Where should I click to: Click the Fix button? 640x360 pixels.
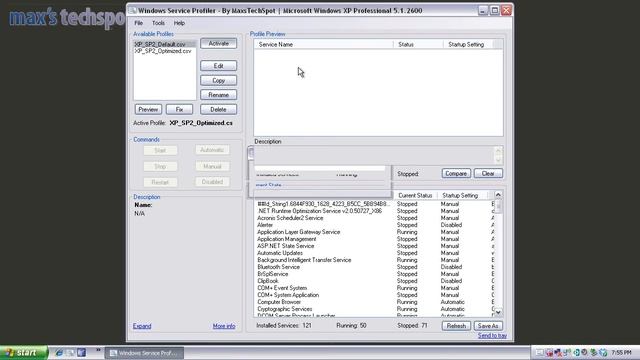coord(179,109)
